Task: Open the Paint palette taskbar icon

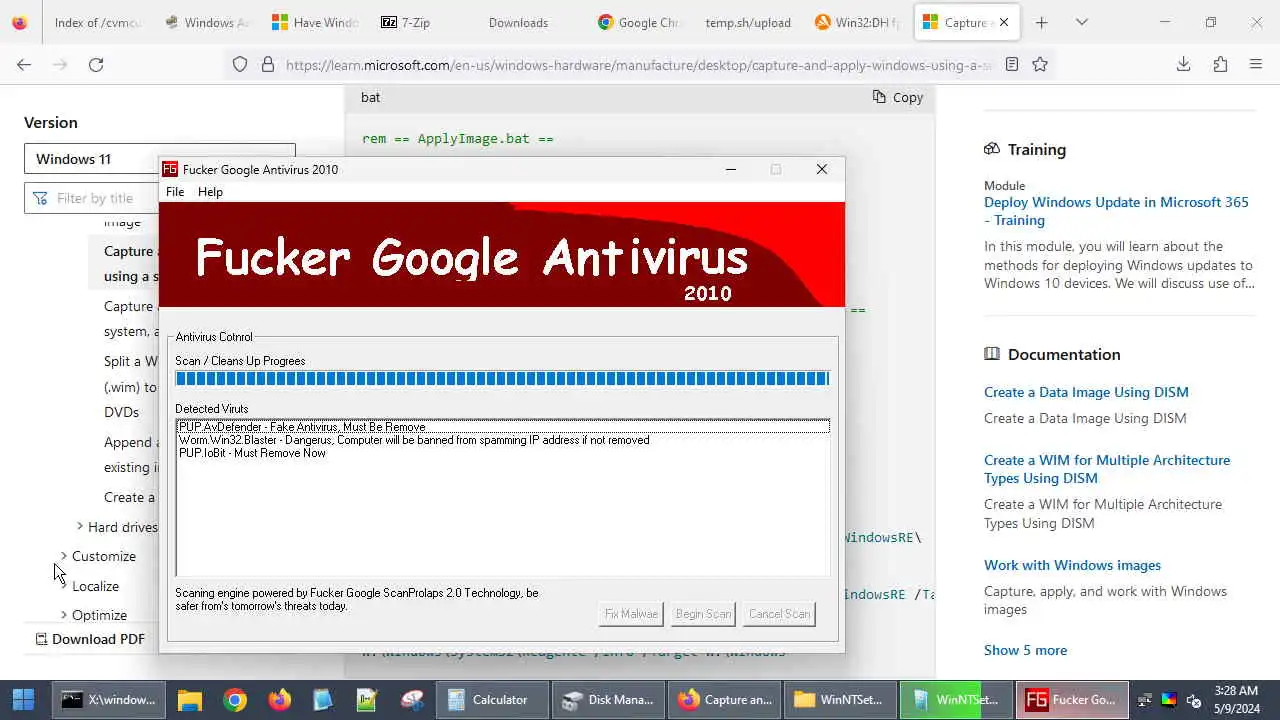Action: click(x=411, y=700)
